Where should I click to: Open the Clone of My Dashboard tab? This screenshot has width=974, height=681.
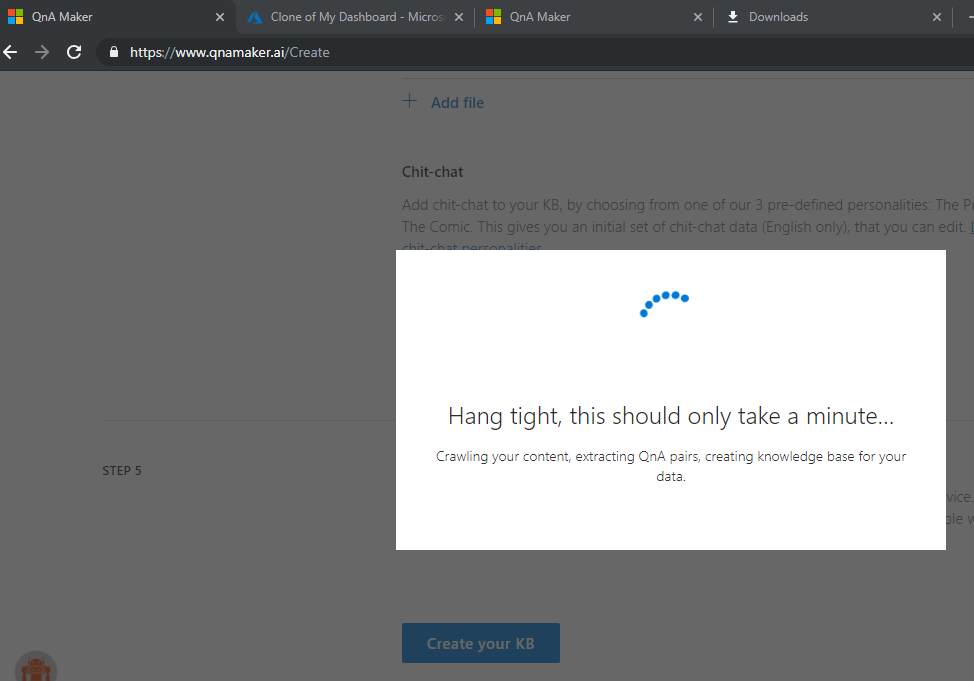point(357,17)
